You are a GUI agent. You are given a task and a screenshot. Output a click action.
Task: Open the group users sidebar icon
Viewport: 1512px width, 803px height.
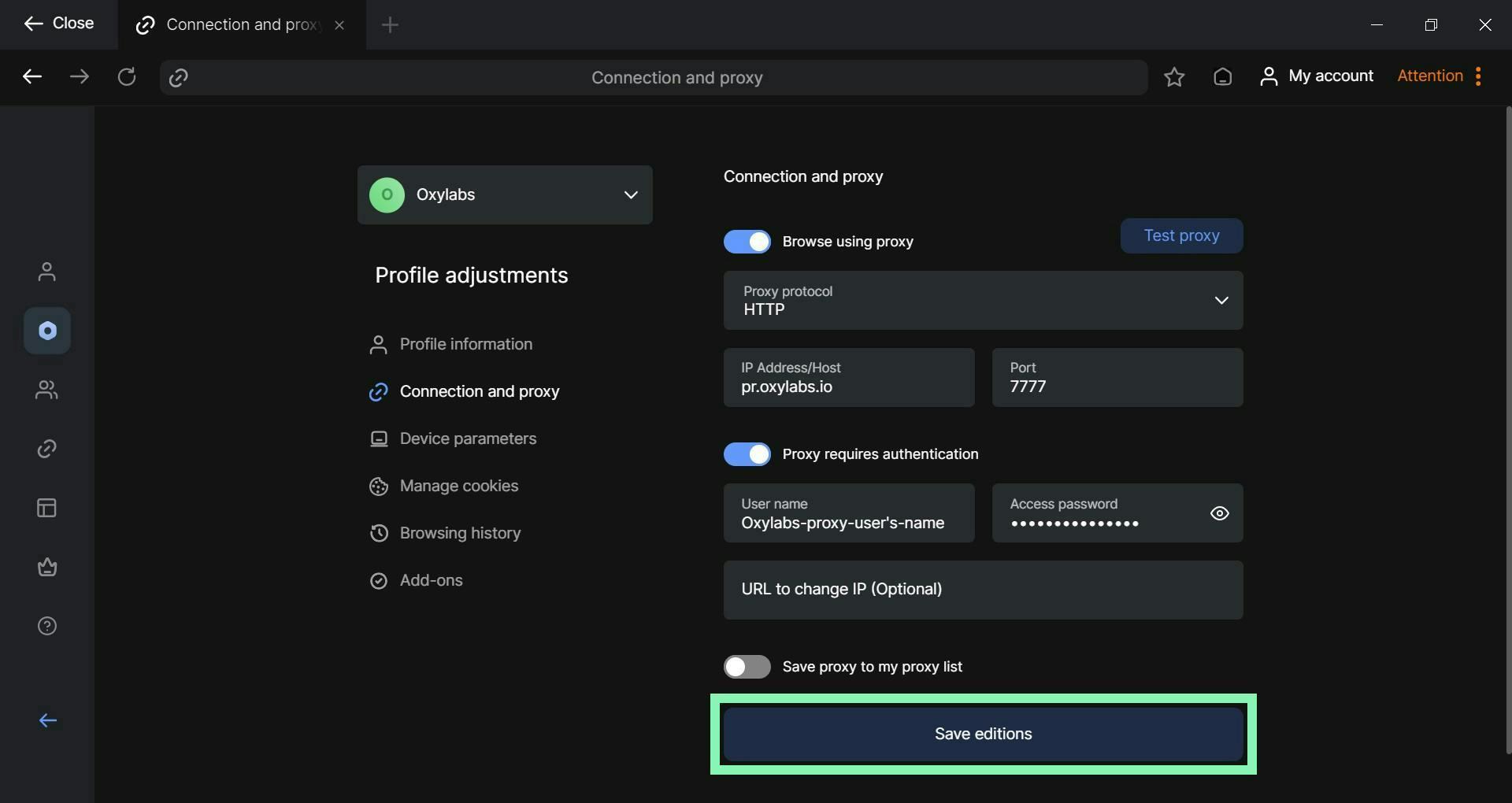pos(47,390)
